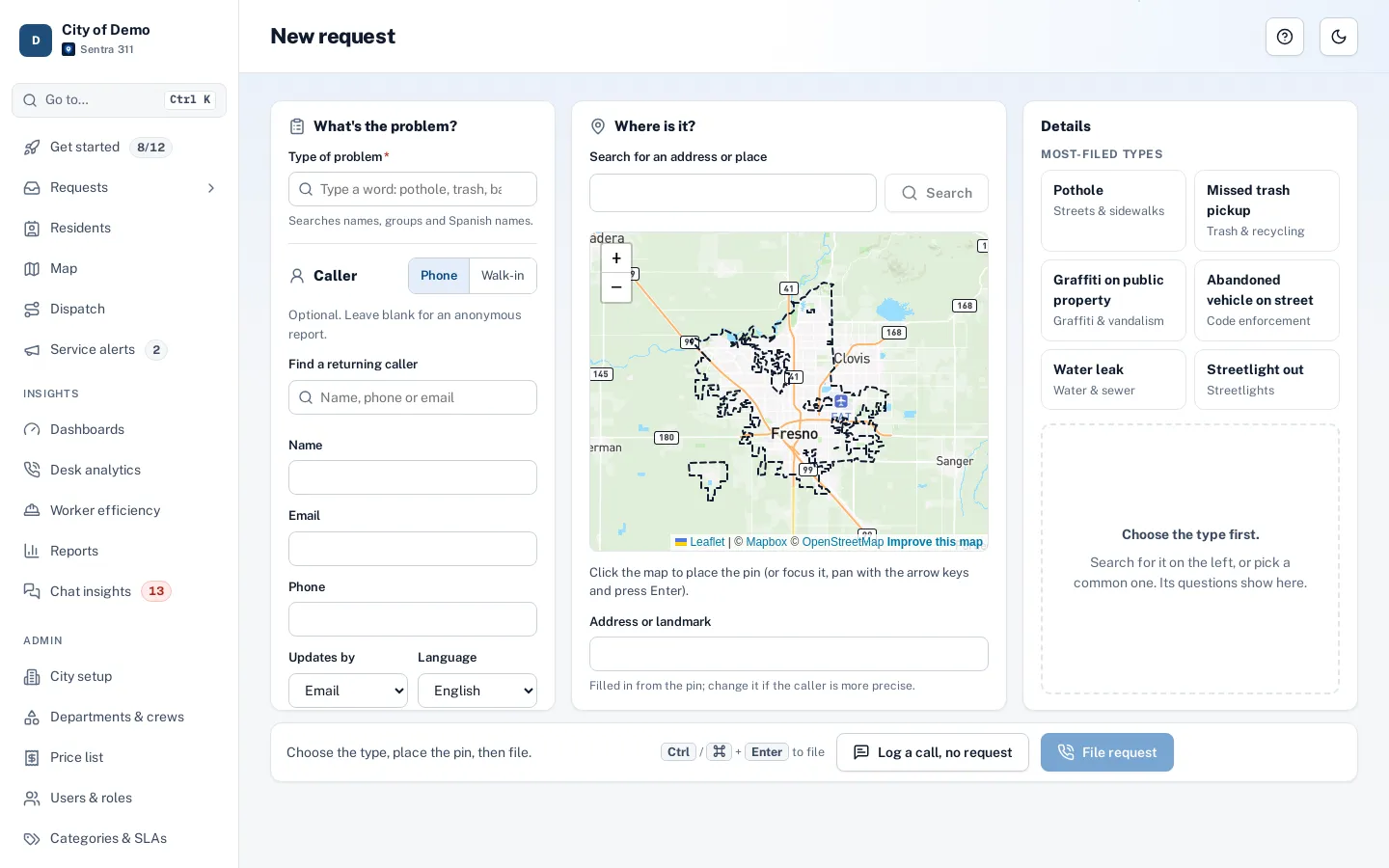
Task: Click the Worker efficiency icon
Action: 32,511
